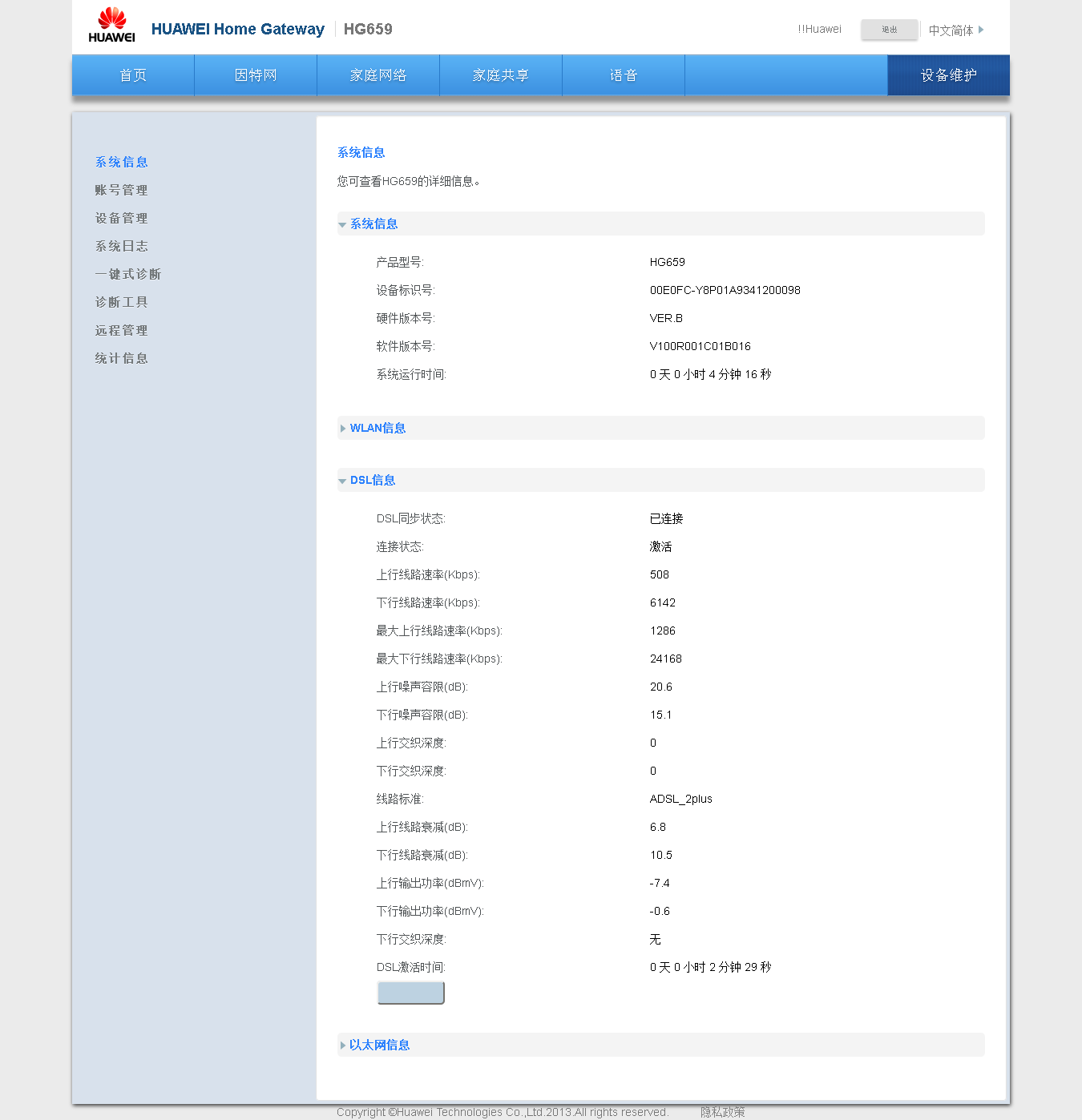The image size is (1082, 1120).
Task: Click the upstream output power value -7.4
Action: tap(660, 883)
